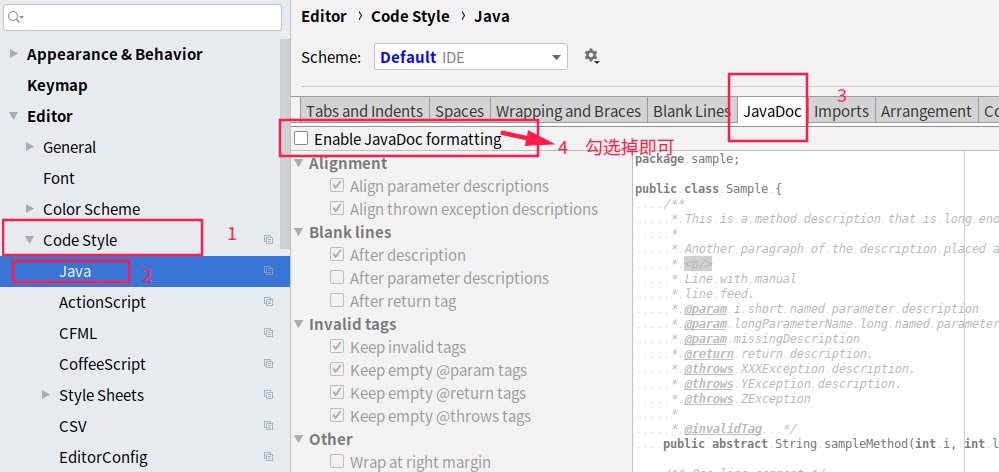Switch to Tabs and Indents tab
999x472 pixels.
[364, 111]
